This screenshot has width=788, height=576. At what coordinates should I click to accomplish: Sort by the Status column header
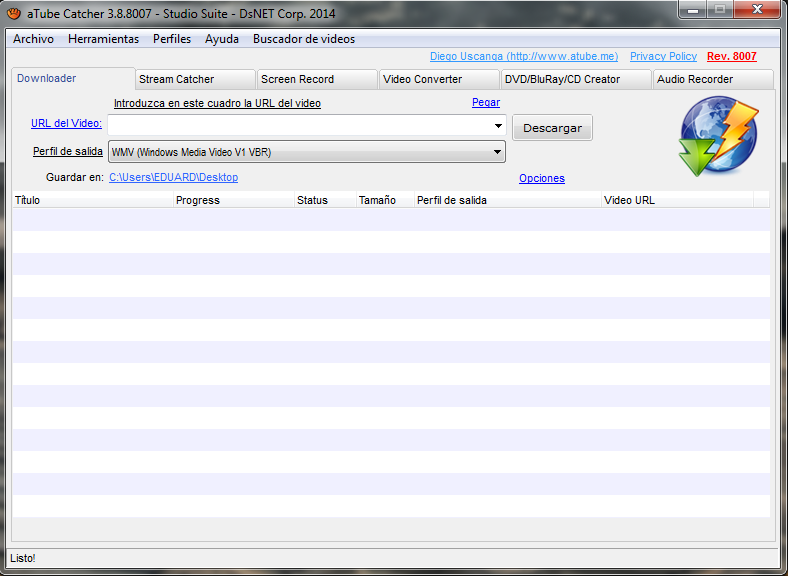point(325,200)
